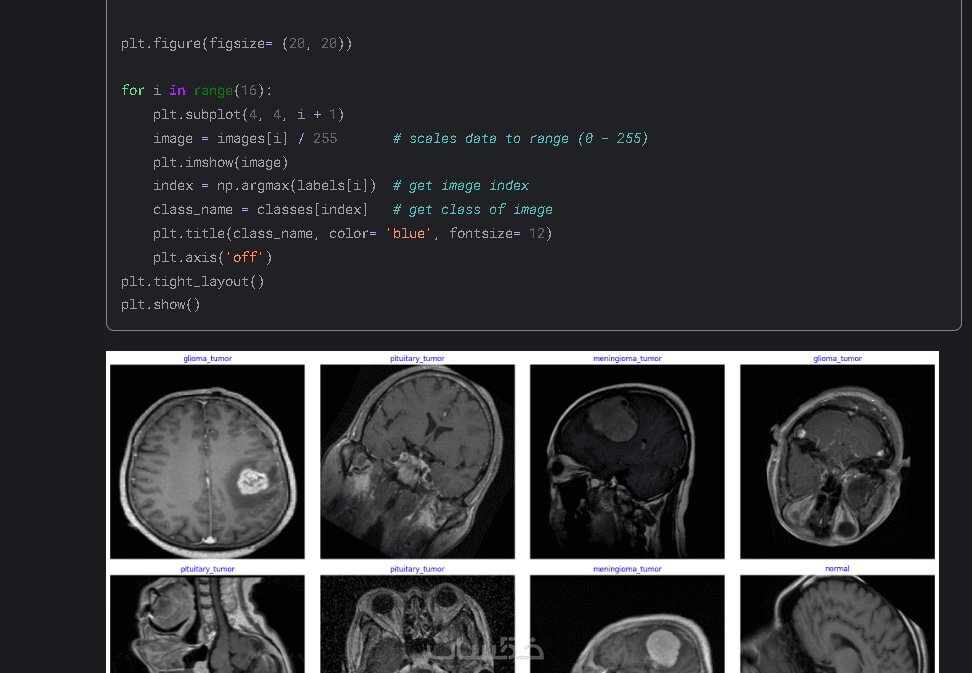Click the 'plt.title(class_name, color=...' code line

352,234
